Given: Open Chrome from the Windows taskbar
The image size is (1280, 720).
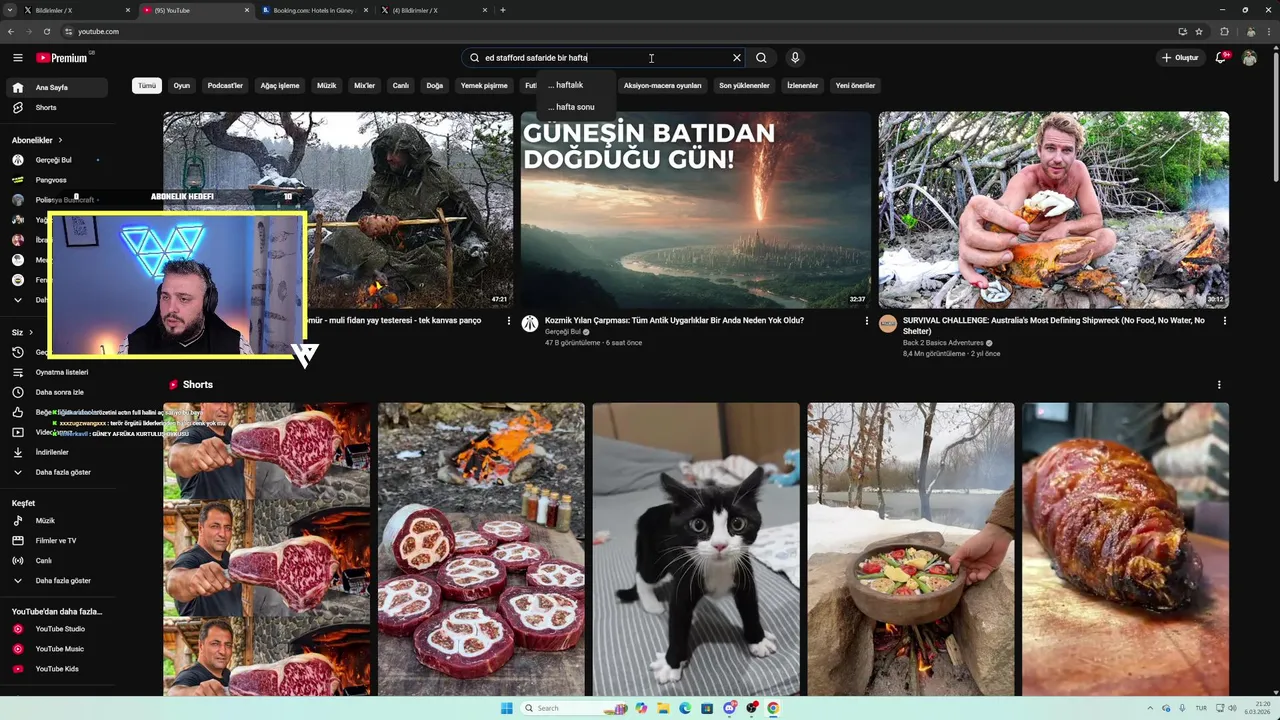Looking at the screenshot, I should [x=774, y=708].
